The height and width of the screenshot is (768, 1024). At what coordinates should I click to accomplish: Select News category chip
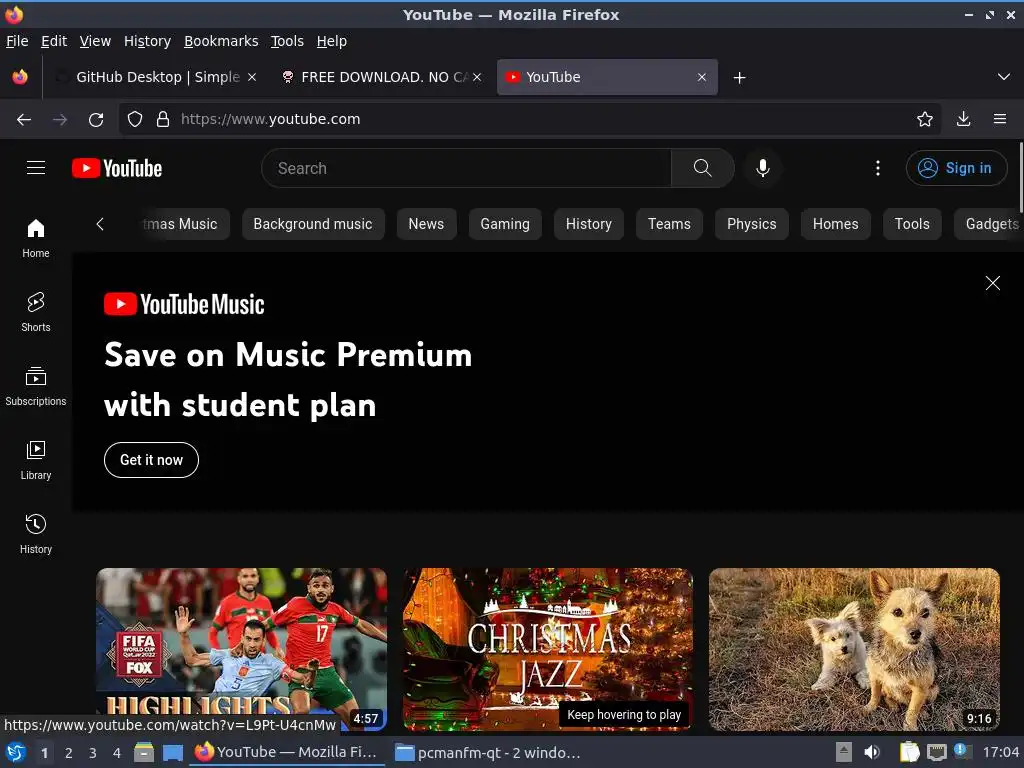tap(426, 224)
